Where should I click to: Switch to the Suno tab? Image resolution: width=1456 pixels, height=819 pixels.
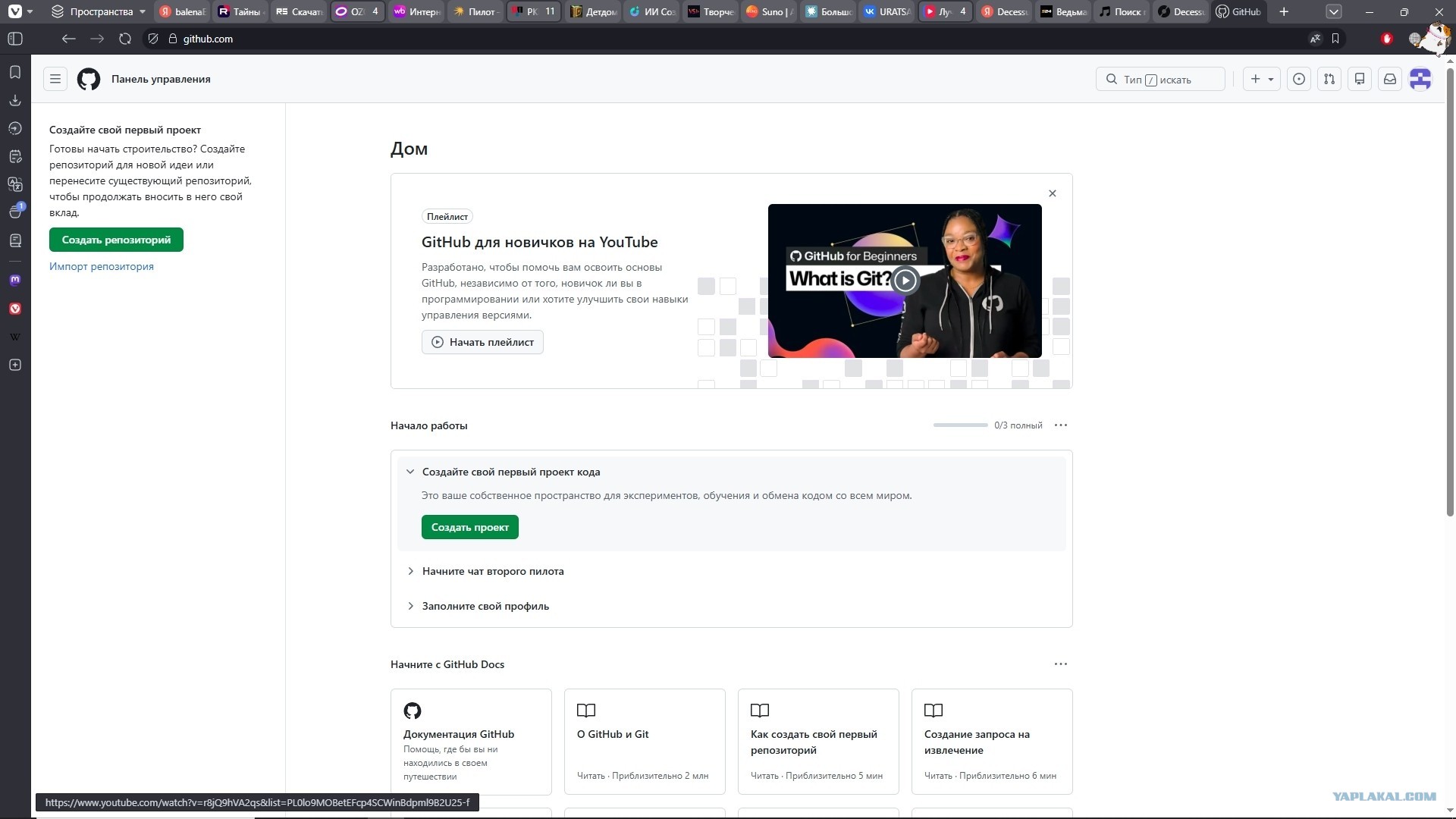tap(770, 11)
